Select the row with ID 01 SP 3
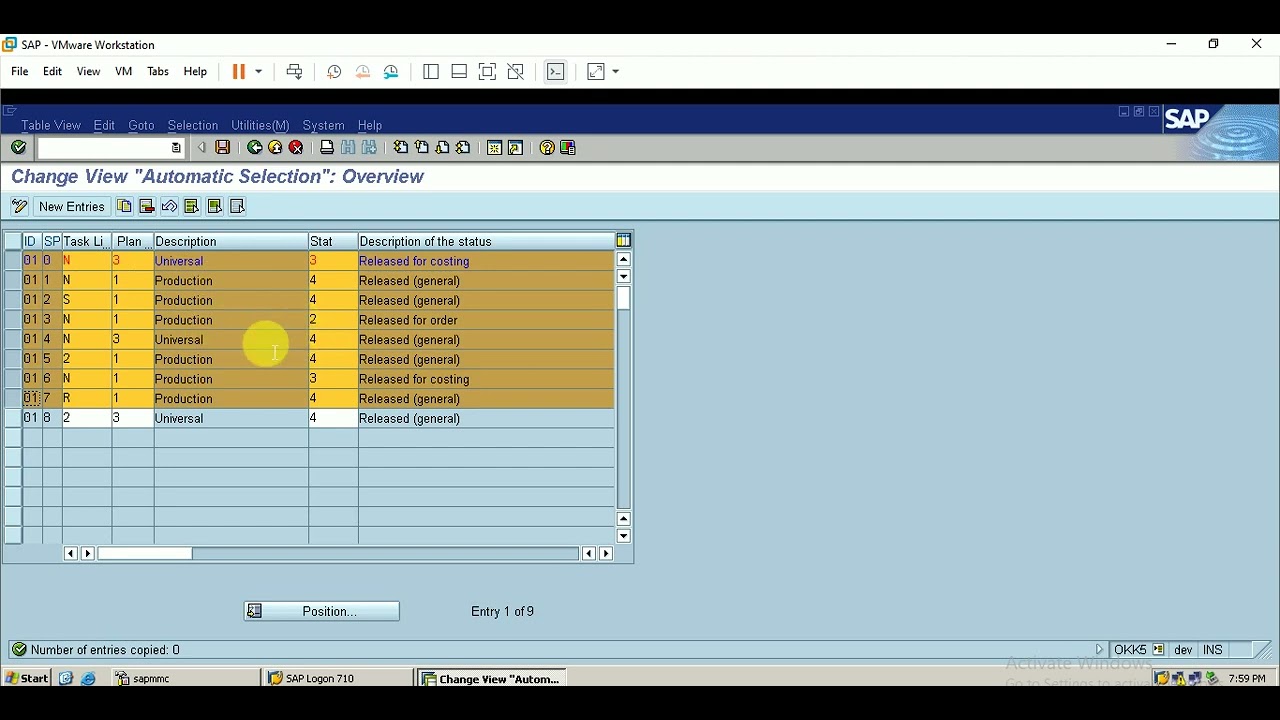 coord(13,320)
